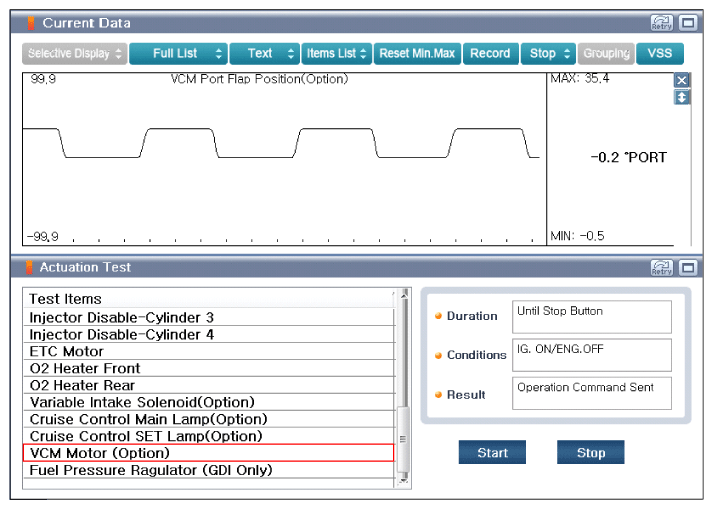Open the Selective Display dropdown
Image resolution: width=713 pixels, height=509 pixels.
[75, 54]
